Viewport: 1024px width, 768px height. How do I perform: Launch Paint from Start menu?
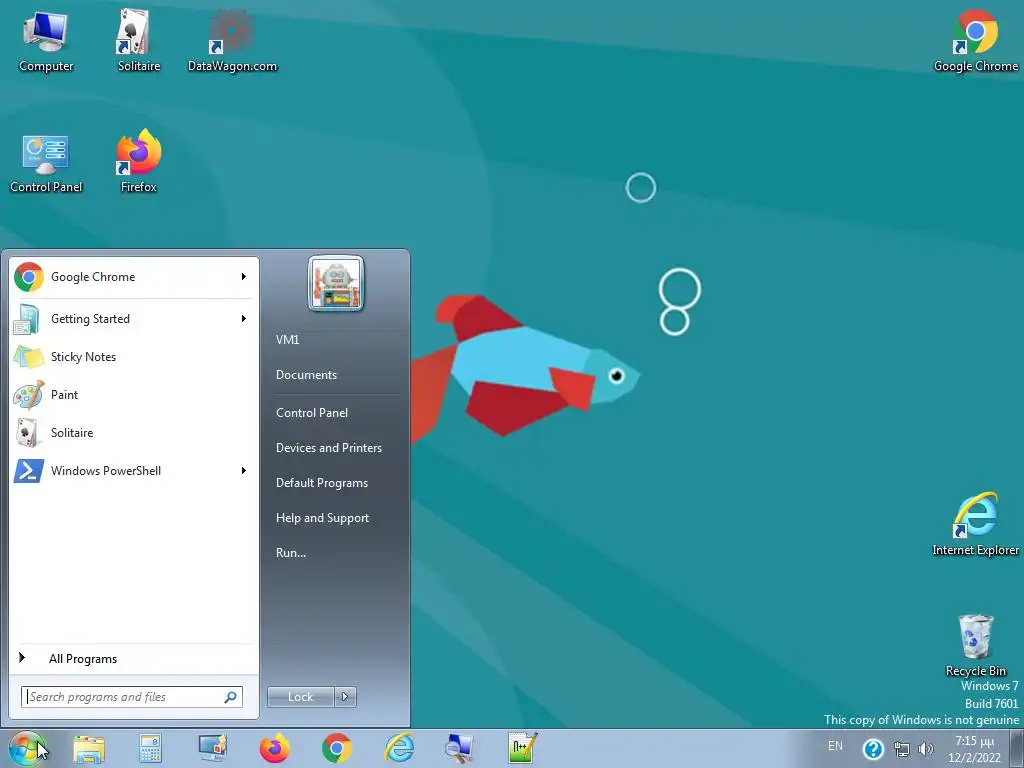coord(134,394)
